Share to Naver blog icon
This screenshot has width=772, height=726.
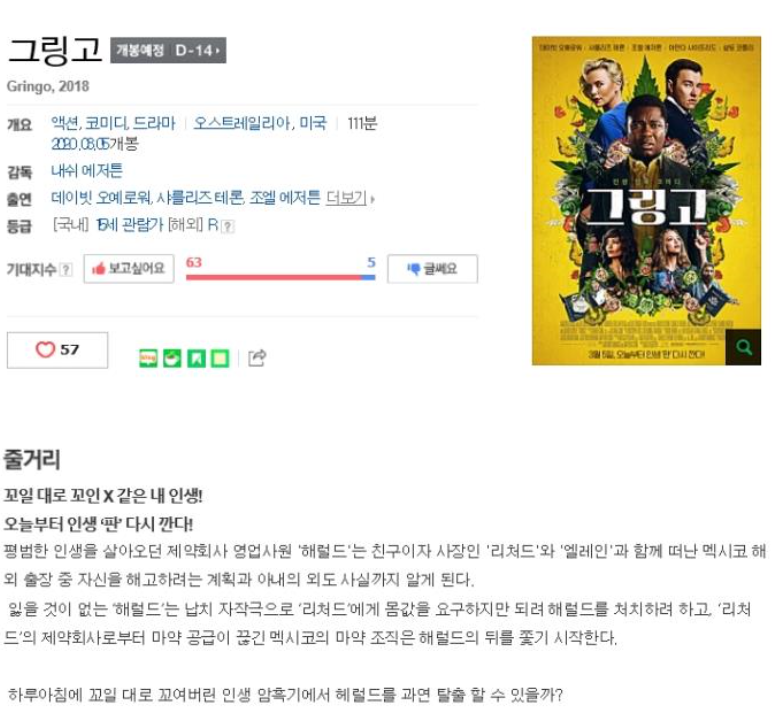pyautogui.click(x=148, y=358)
